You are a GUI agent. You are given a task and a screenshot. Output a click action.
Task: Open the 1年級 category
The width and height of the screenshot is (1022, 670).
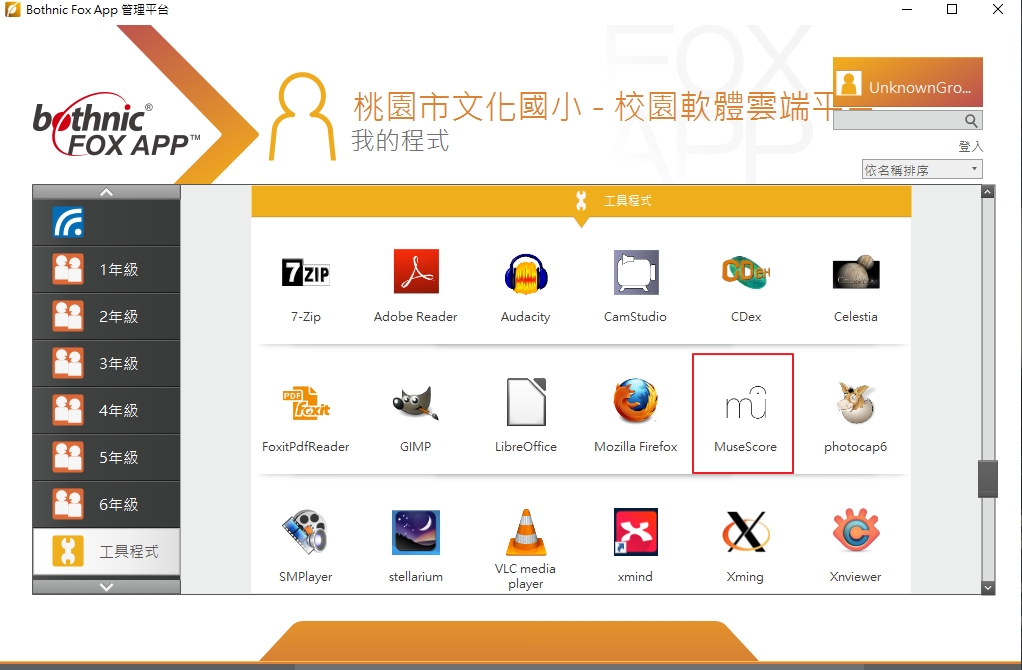(x=106, y=269)
